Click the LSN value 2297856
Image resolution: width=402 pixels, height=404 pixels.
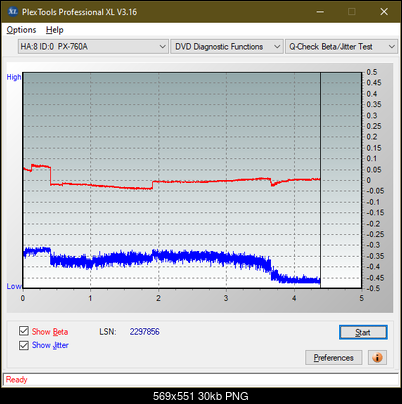point(145,332)
